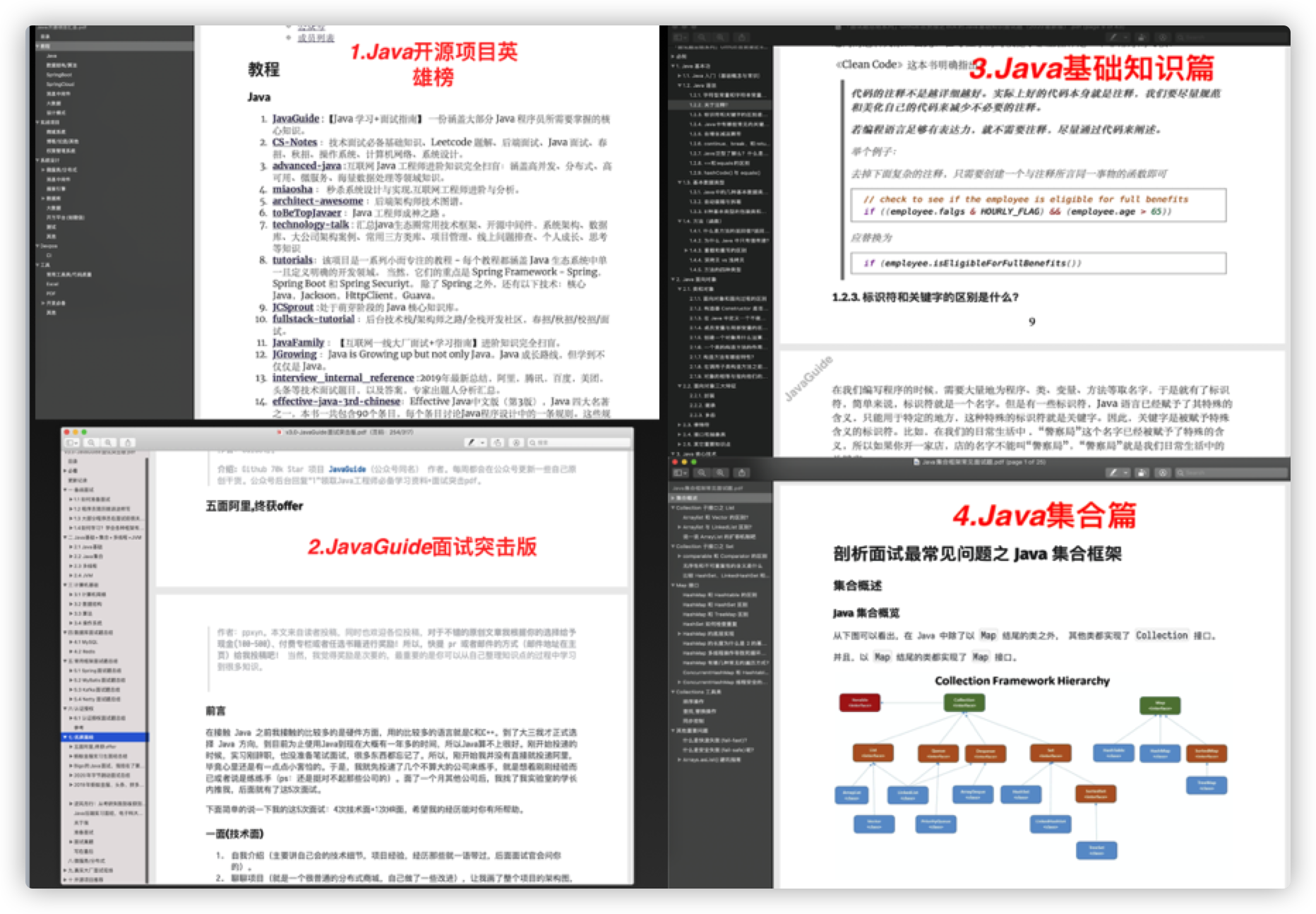The width and height of the screenshot is (1316, 914).
Task: Select highlight pen in Java基础知识 window
Action: pos(1113,37)
